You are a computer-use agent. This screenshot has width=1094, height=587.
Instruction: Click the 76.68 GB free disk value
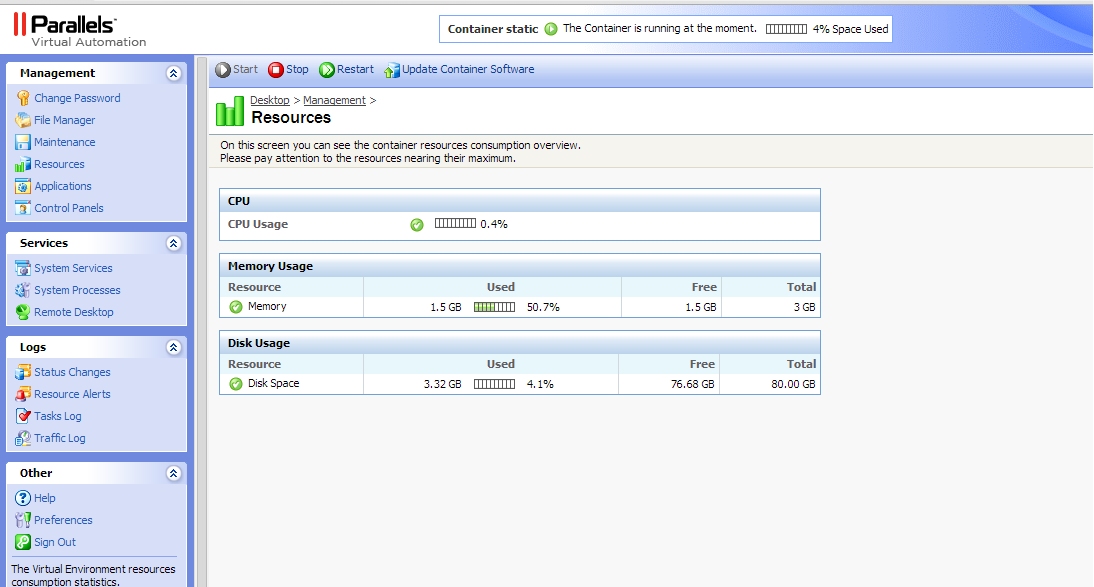click(x=693, y=384)
